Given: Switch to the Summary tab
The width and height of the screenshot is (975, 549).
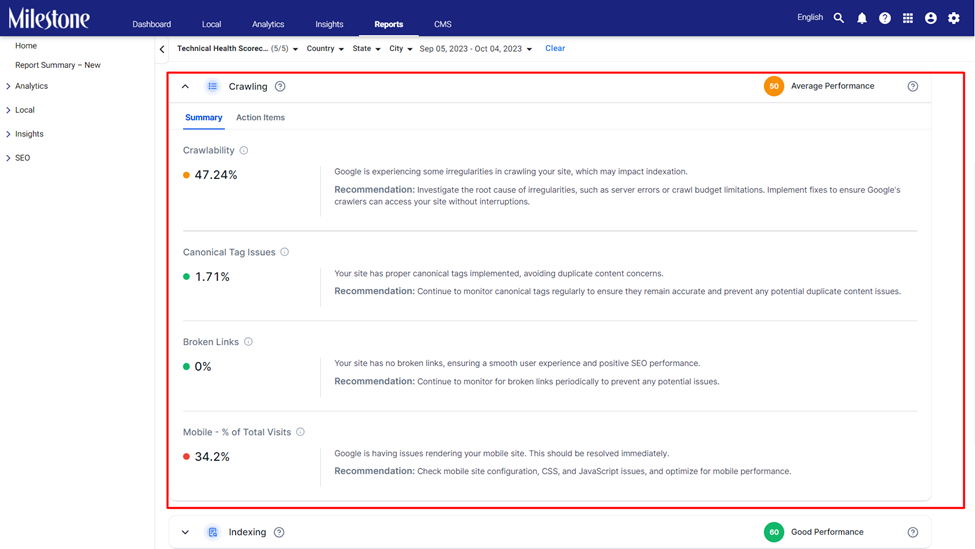Looking at the screenshot, I should point(203,118).
